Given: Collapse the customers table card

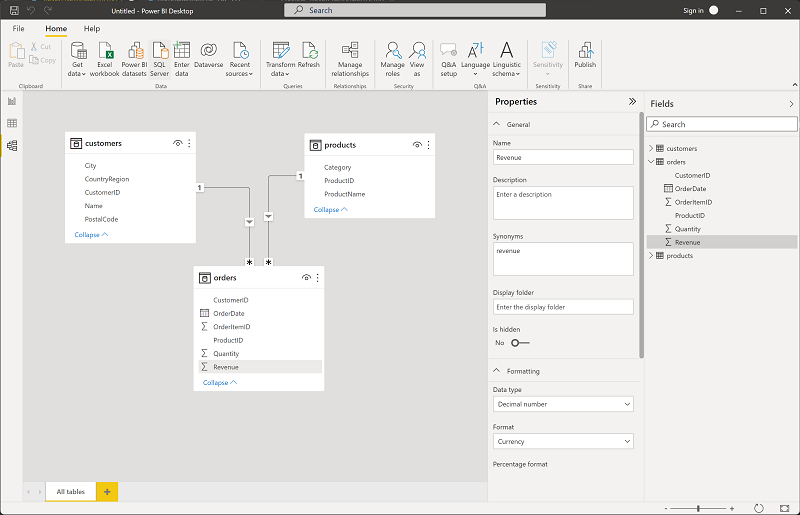Looking at the screenshot, I should [x=91, y=235].
